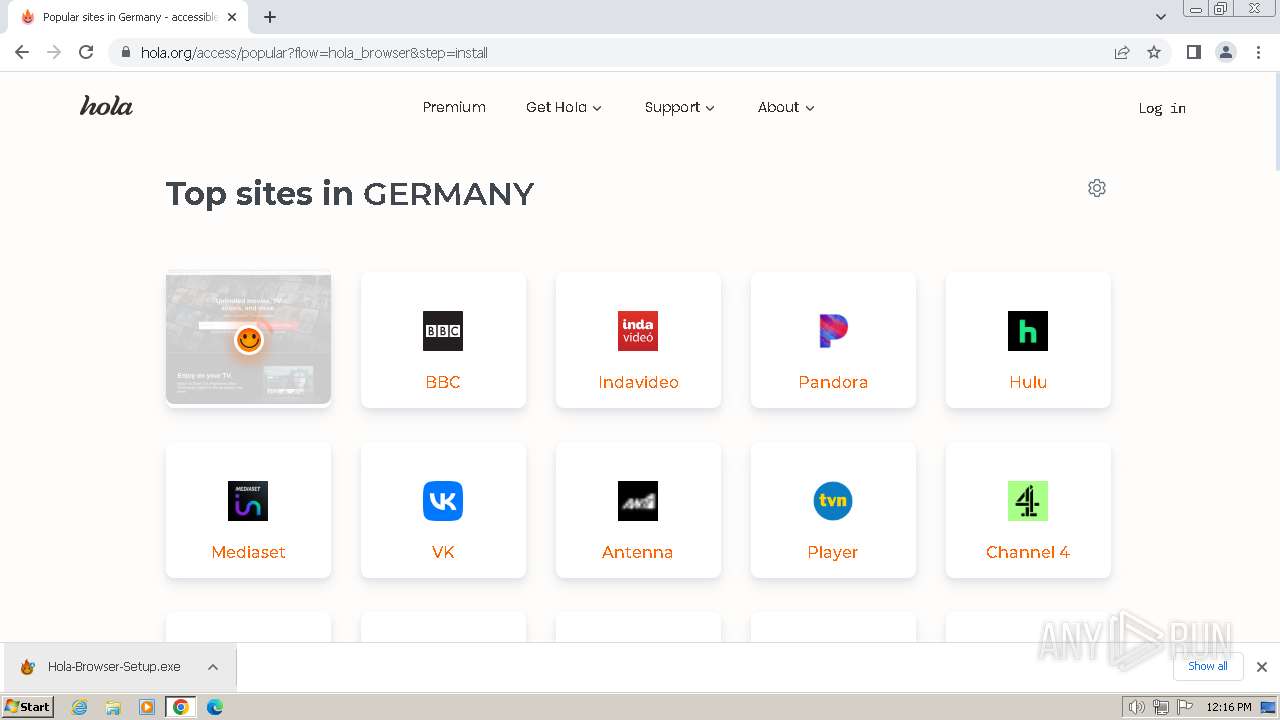Click the Player text label
Screen dimensions: 1280x720
[833, 552]
